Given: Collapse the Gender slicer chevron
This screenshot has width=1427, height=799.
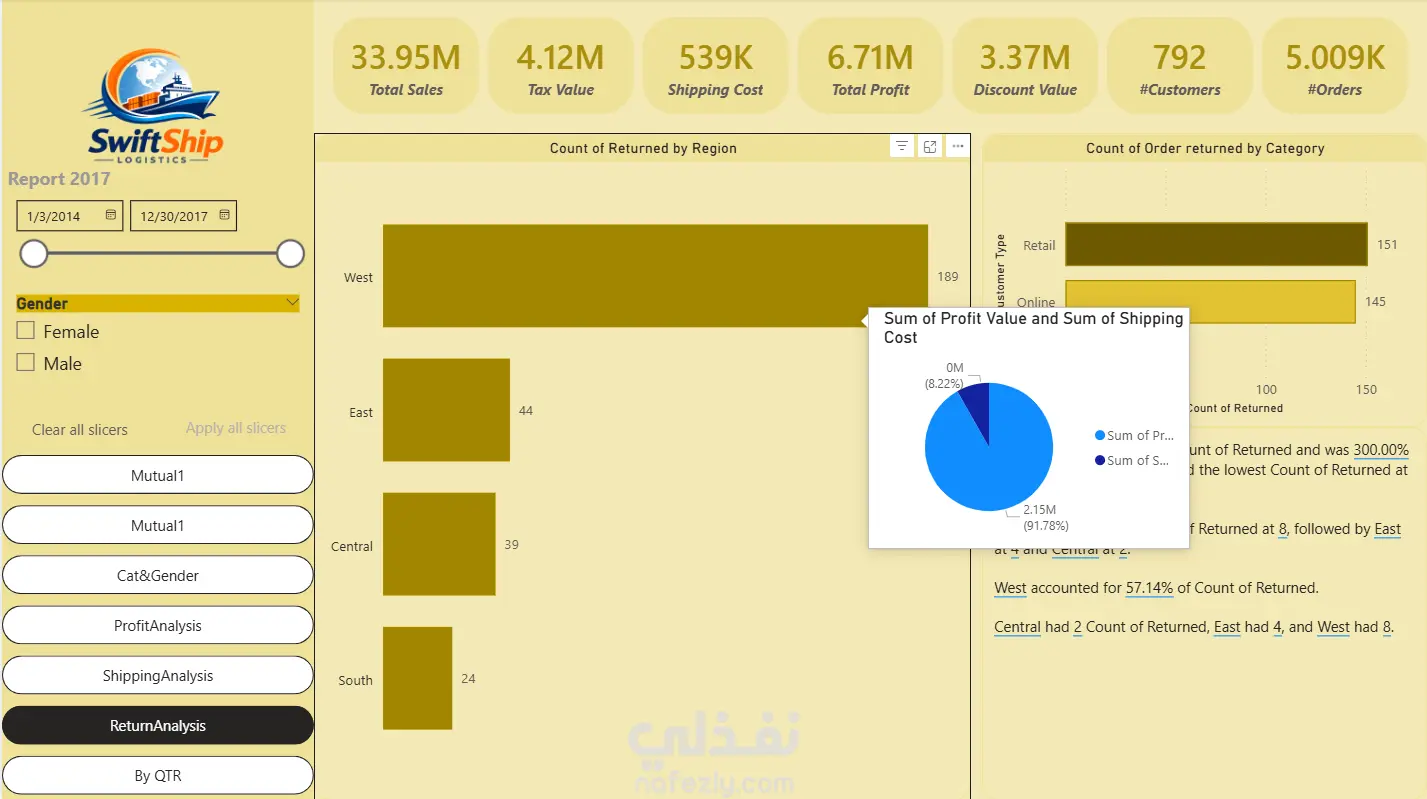Looking at the screenshot, I should (x=292, y=302).
